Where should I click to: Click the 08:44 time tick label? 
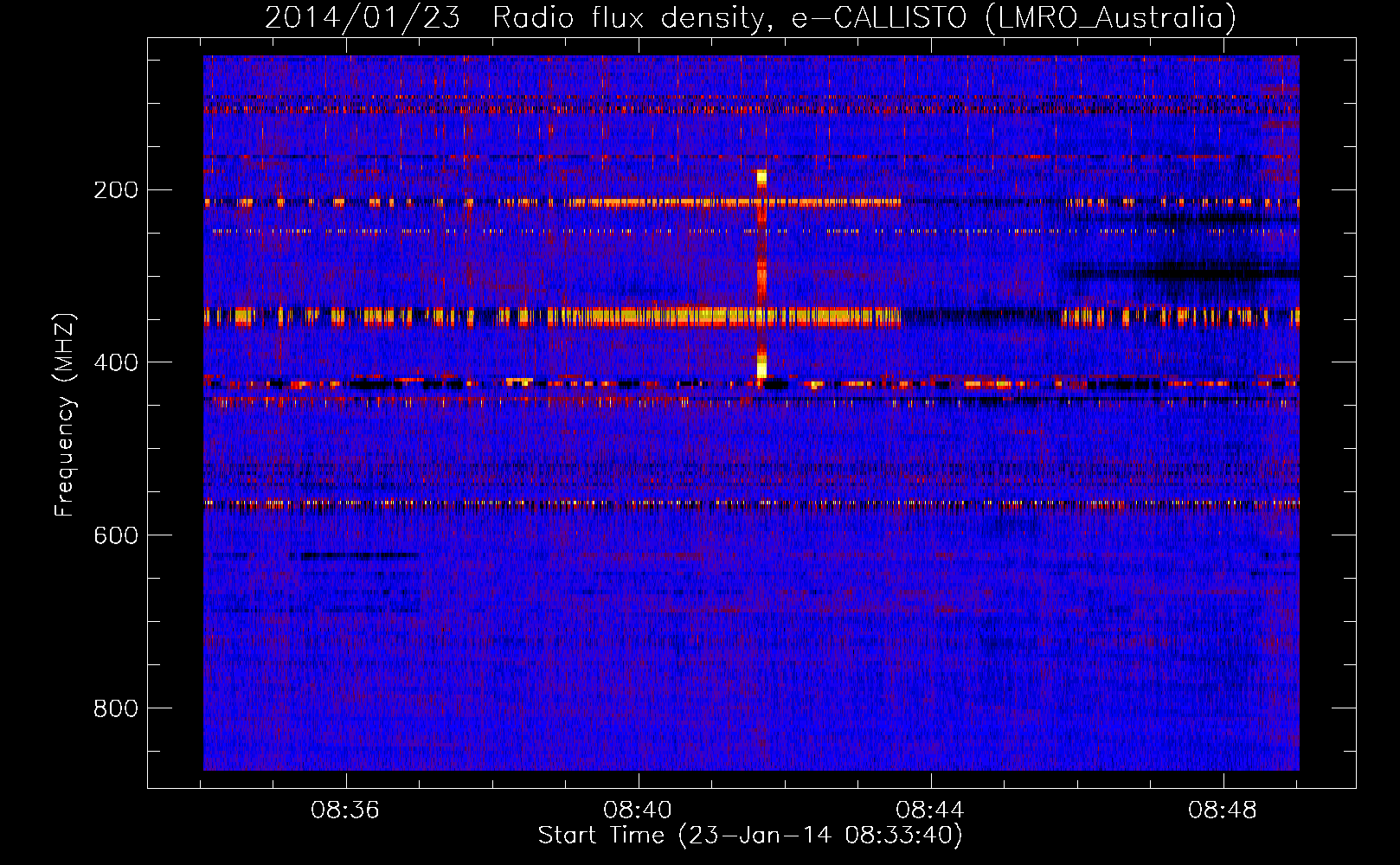931,811
